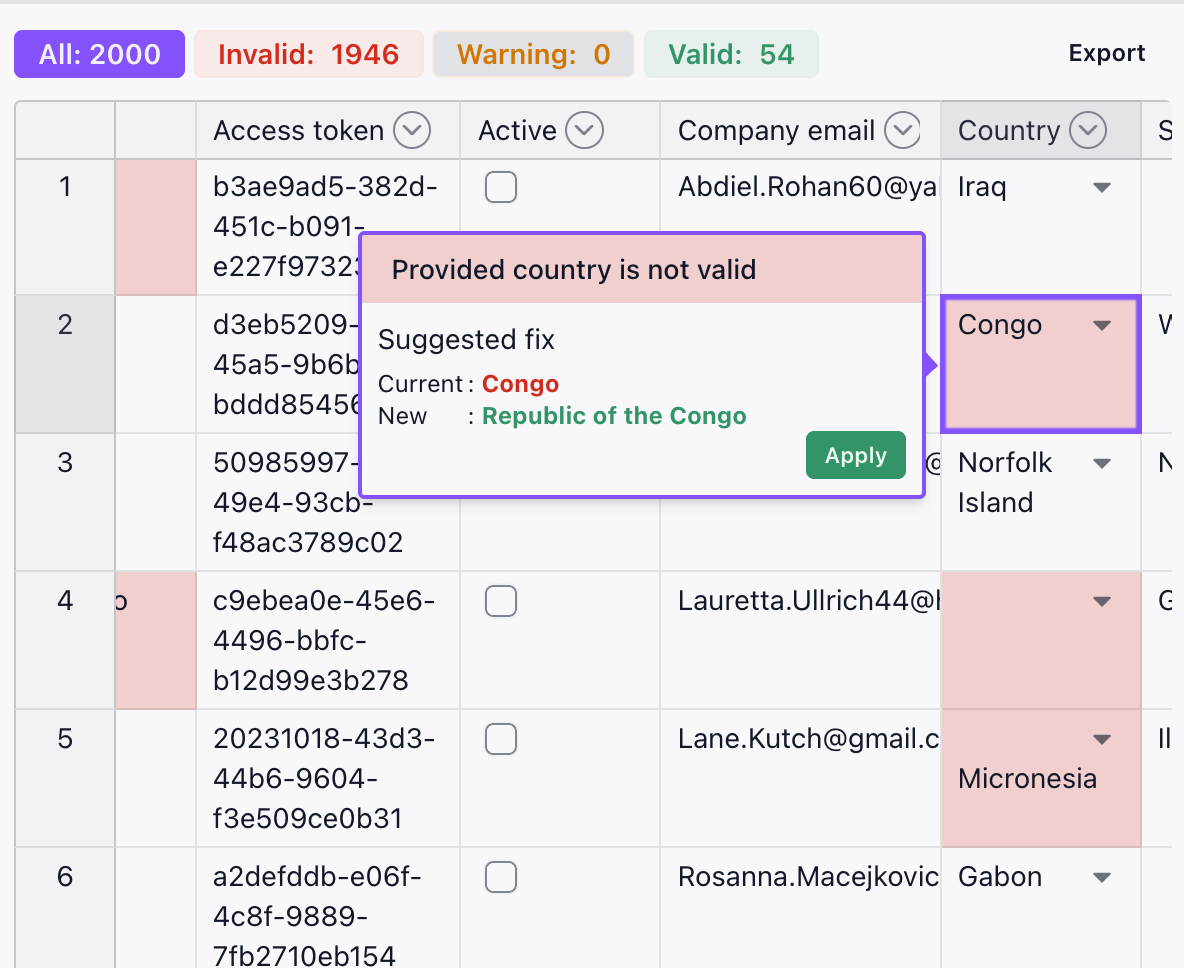Select the Invalid: 1946 filter
The height and width of the screenshot is (968, 1184).
tap(308, 53)
